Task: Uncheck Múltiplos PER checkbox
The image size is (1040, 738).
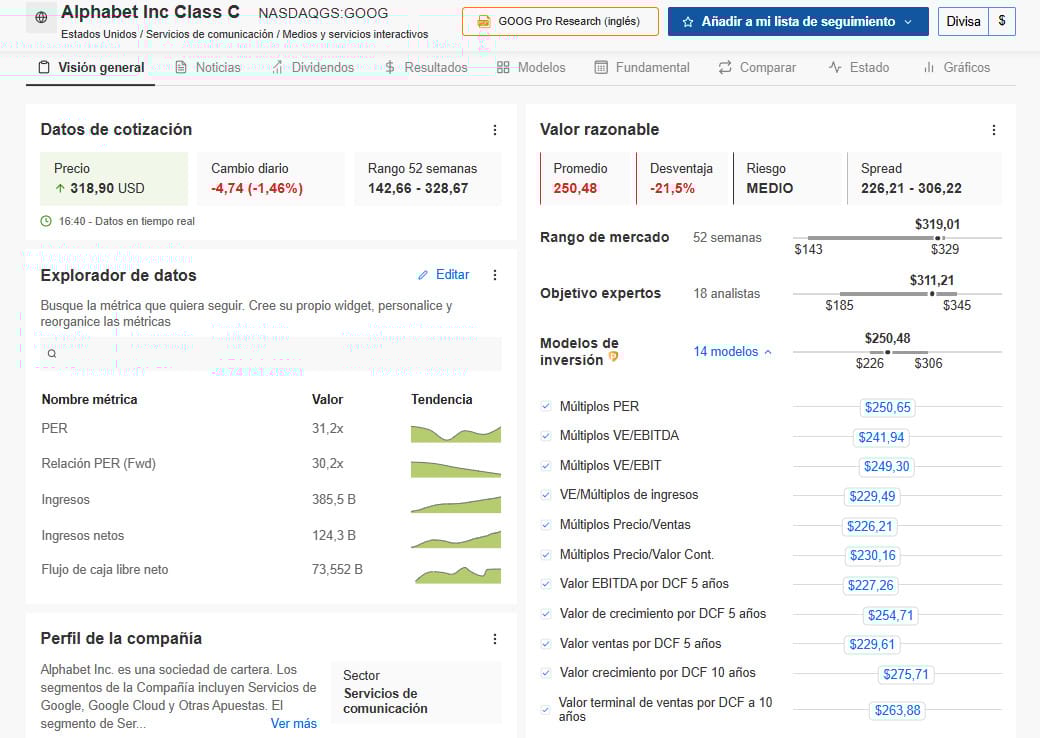Action: (x=546, y=406)
